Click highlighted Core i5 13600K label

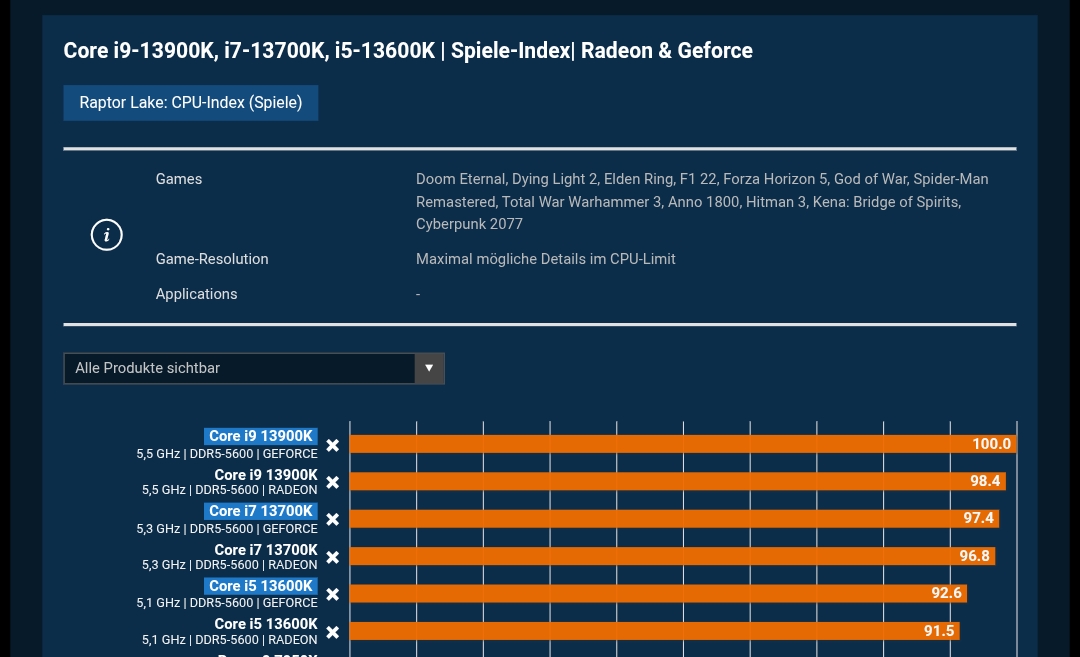click(260, 586)
